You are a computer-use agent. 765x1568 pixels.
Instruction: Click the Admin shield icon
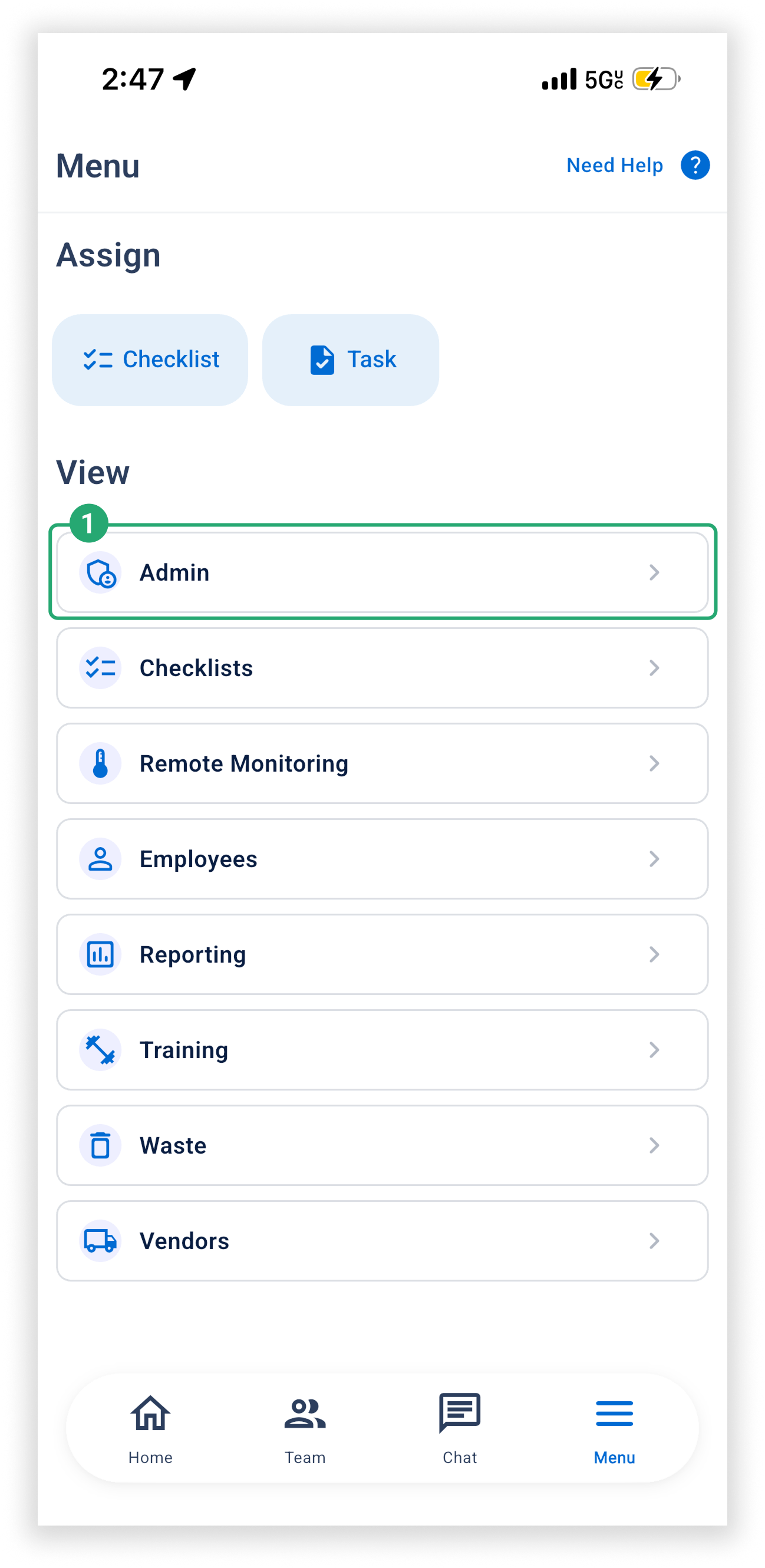(100, 572)
